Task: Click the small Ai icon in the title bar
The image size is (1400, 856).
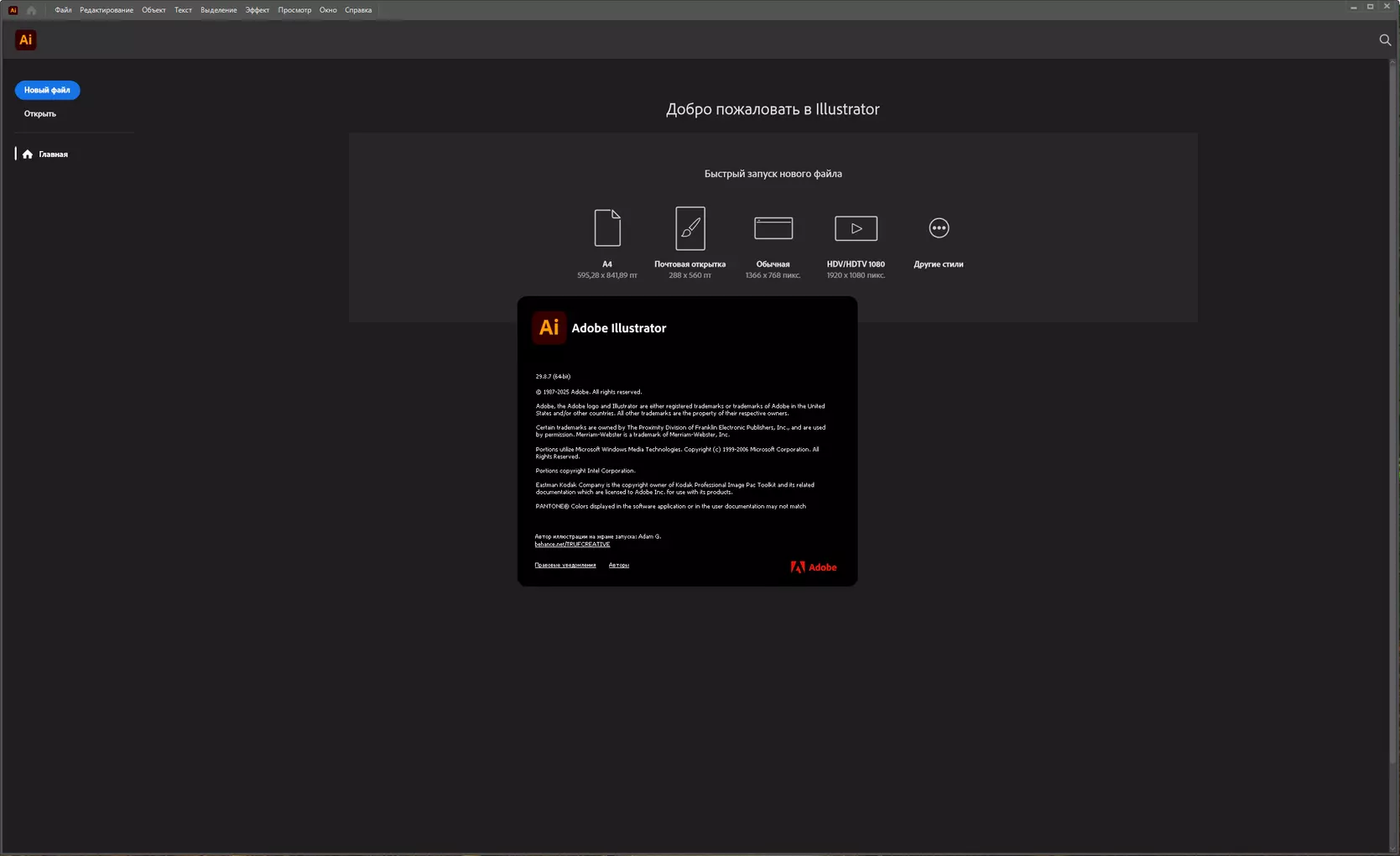Action: pyautogui.click(x=13, y=10)
